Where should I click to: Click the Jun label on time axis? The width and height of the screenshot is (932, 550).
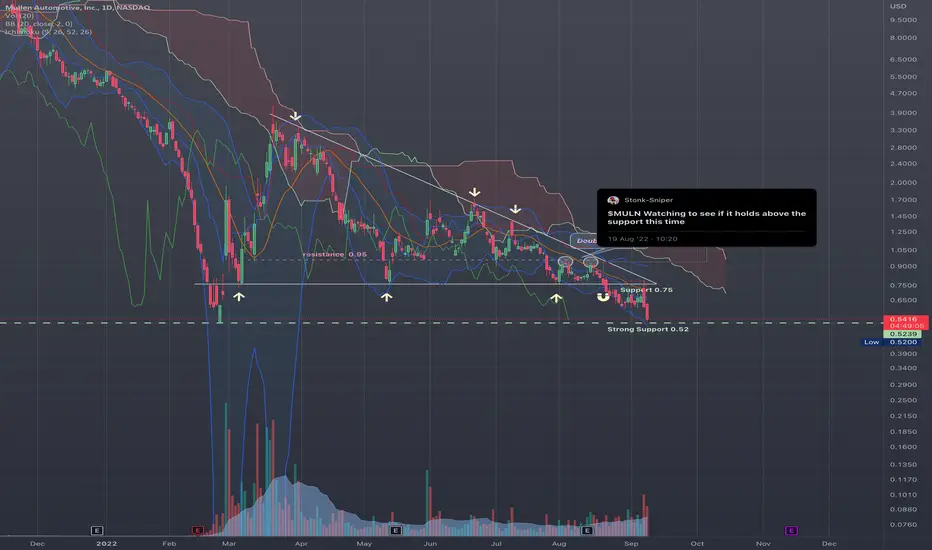(x=430, y=543)
